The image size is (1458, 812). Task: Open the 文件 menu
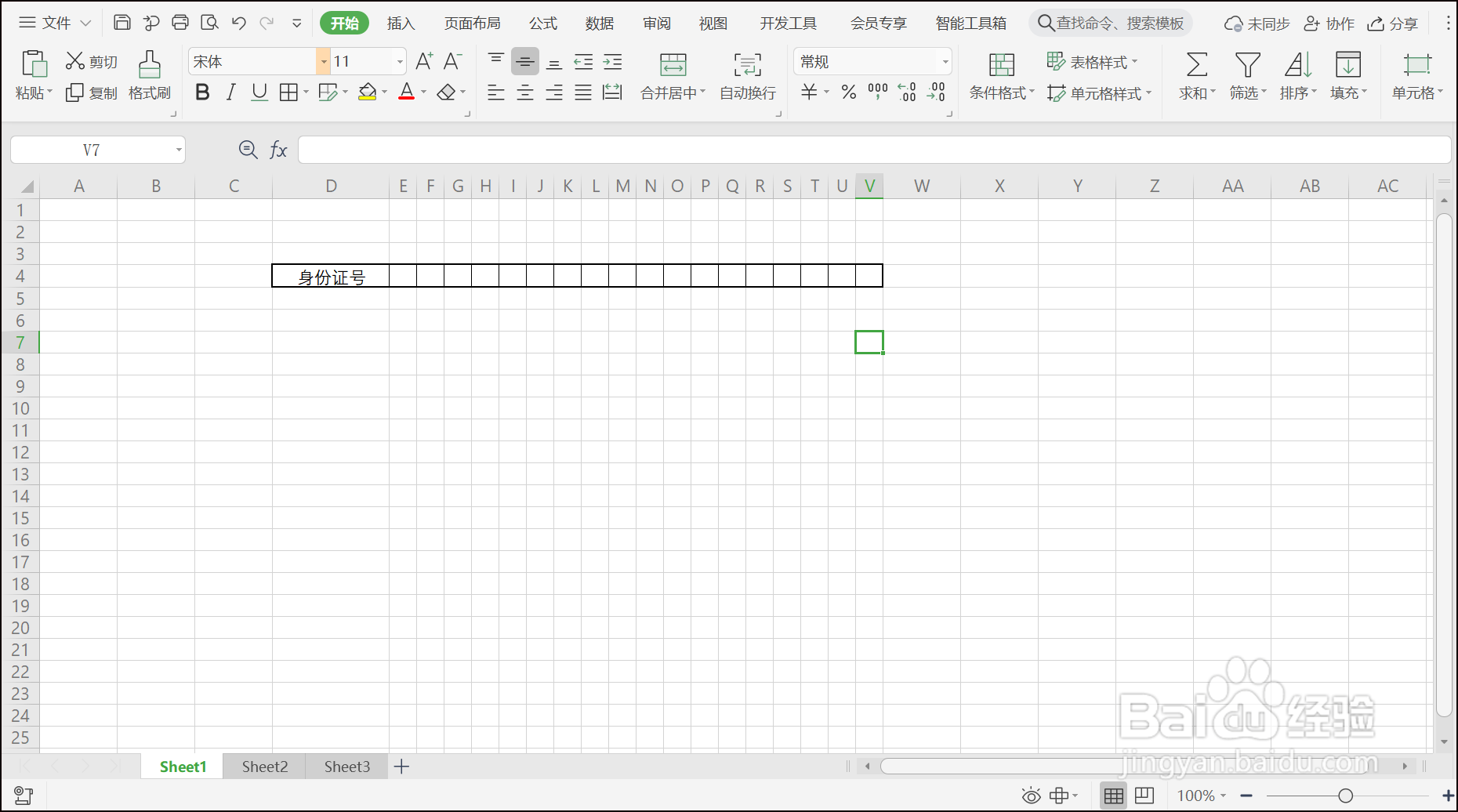pyautogui.click(x=55, y=23)
